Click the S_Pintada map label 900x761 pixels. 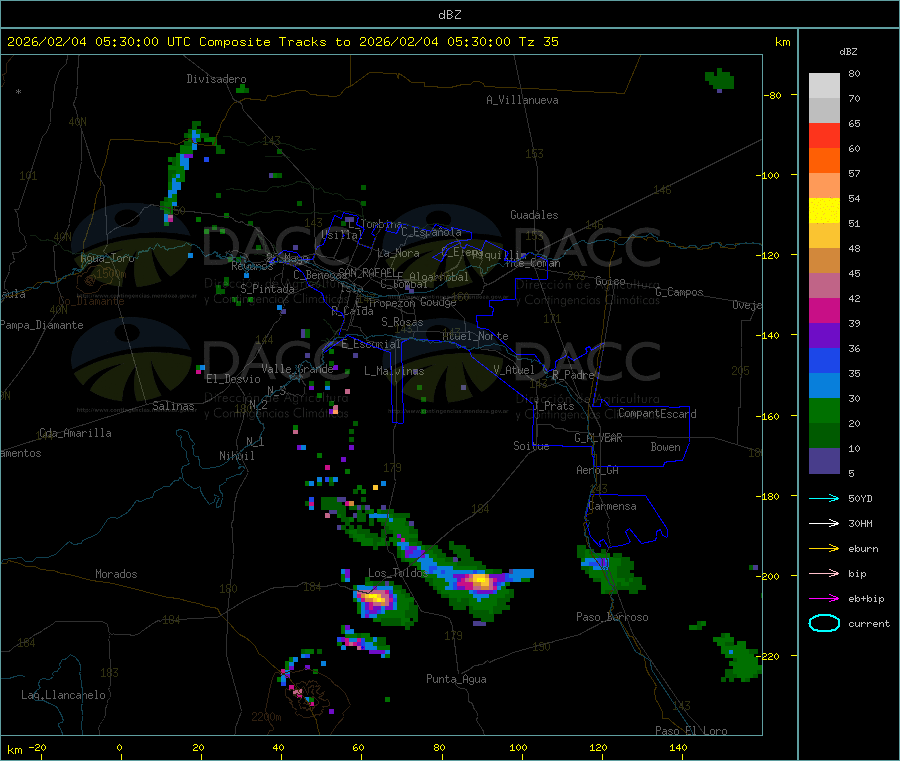click(x=267, y=289)
